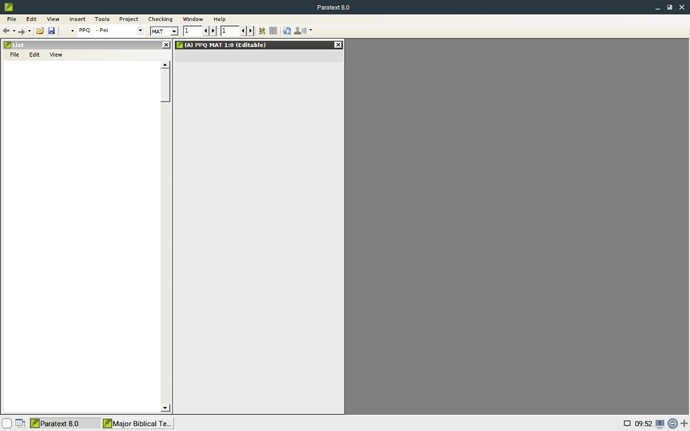Go to previous verse arrow
The image size is (690, 431).
click(243, 31)
